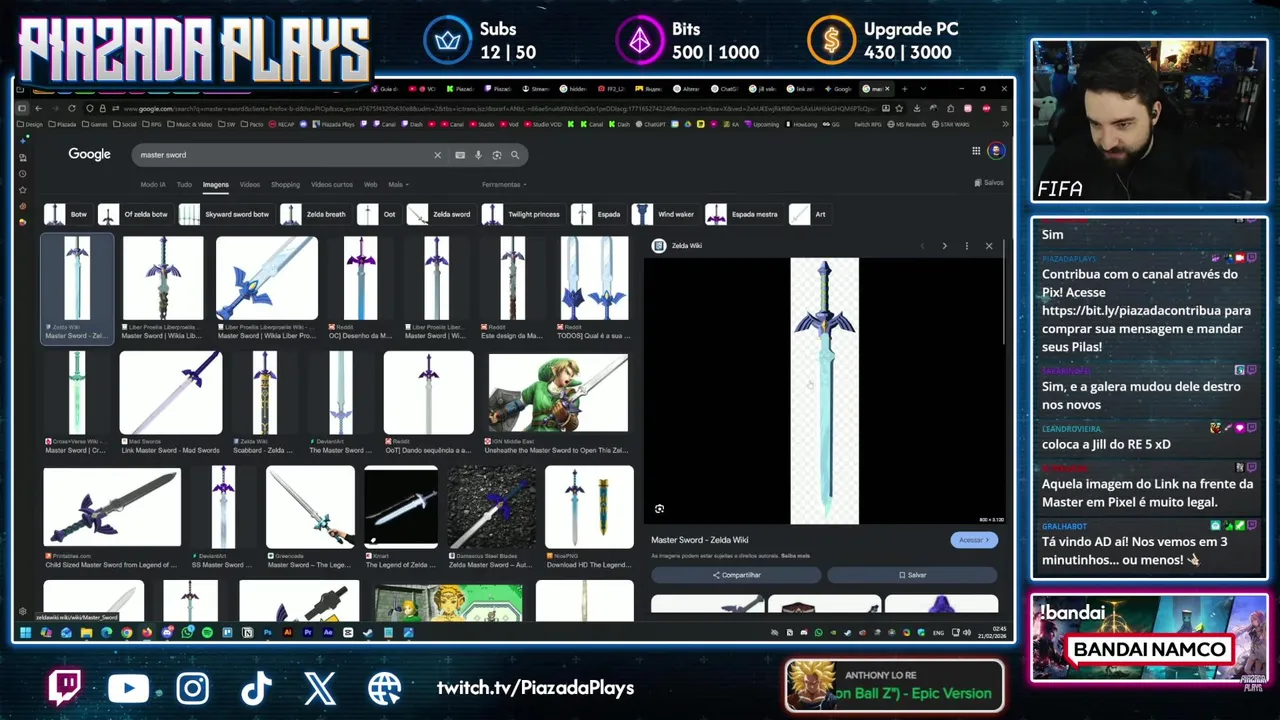
Task: Close the Zelda Wiki image preview
Action: 989,246
